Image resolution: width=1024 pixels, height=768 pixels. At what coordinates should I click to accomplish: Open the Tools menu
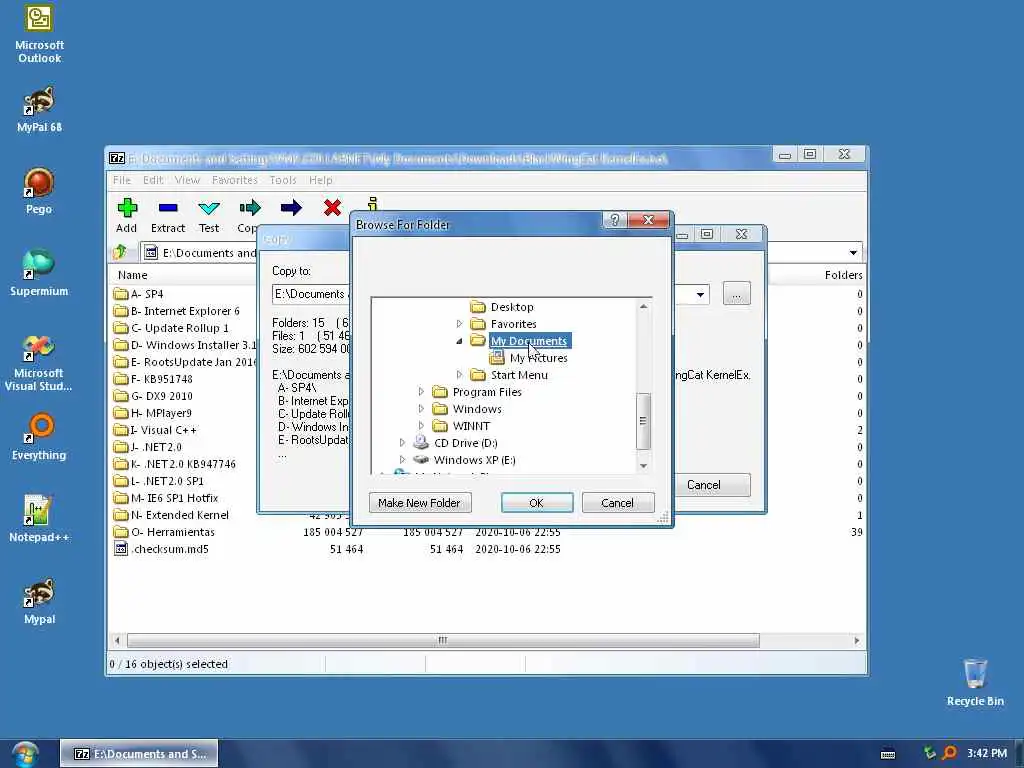(x=283, y=180)
